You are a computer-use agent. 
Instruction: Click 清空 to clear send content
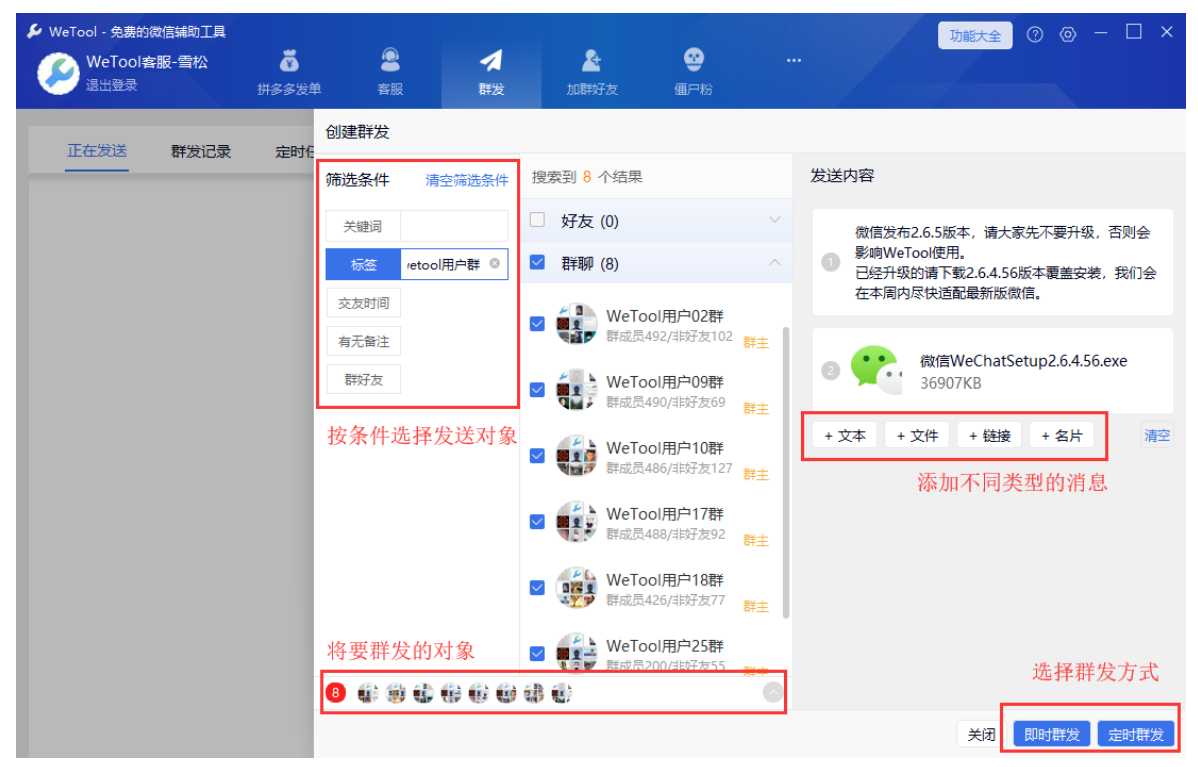pos(1157,435)
